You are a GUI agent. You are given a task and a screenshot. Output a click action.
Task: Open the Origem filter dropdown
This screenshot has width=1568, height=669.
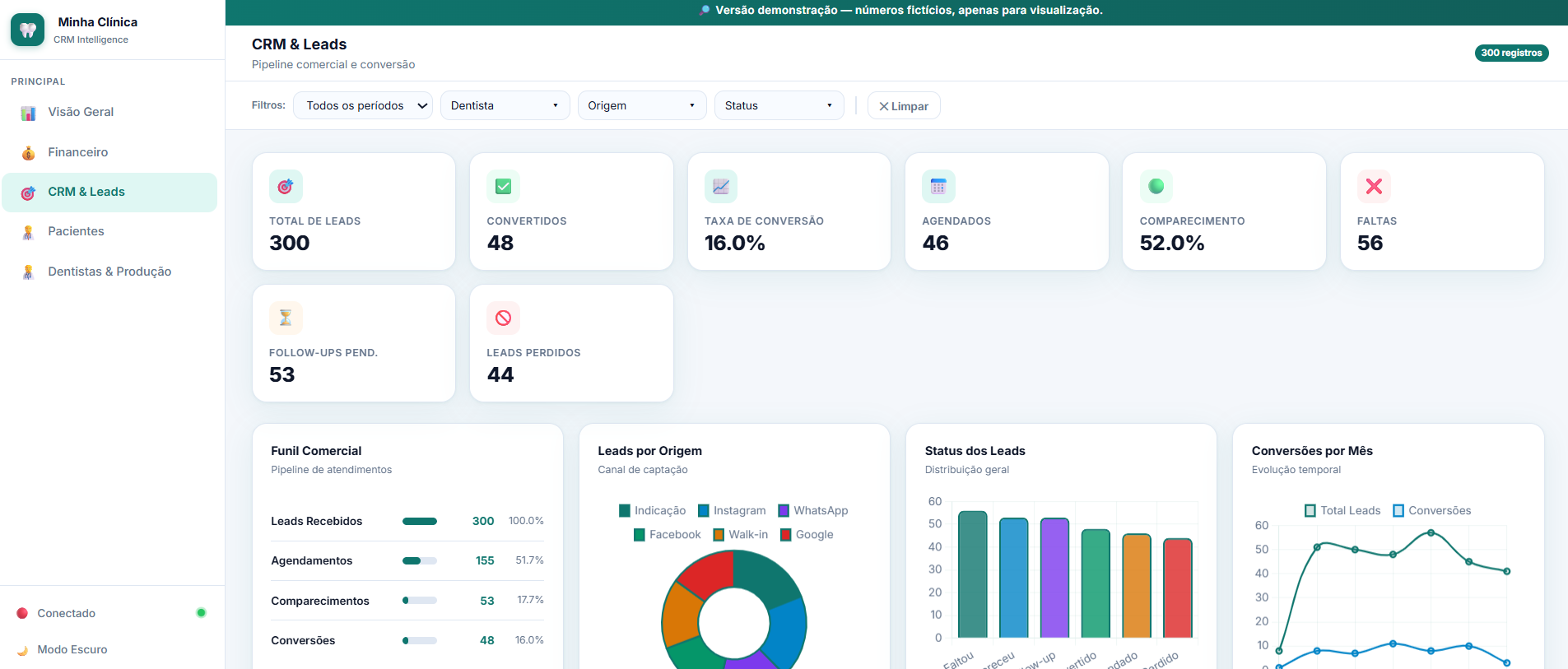pyautogui.click(x=642, y=105)
